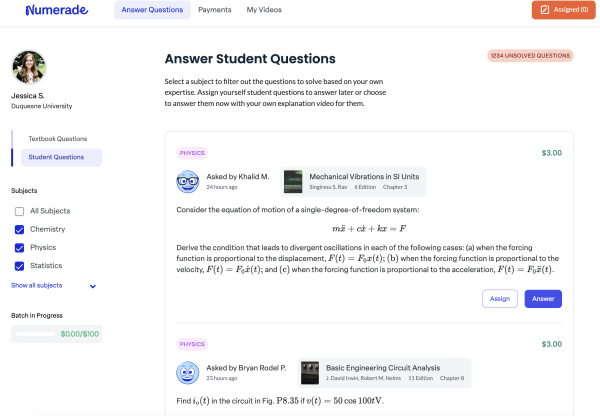Uncheck the Chemistry checkbox

[19, 229]
